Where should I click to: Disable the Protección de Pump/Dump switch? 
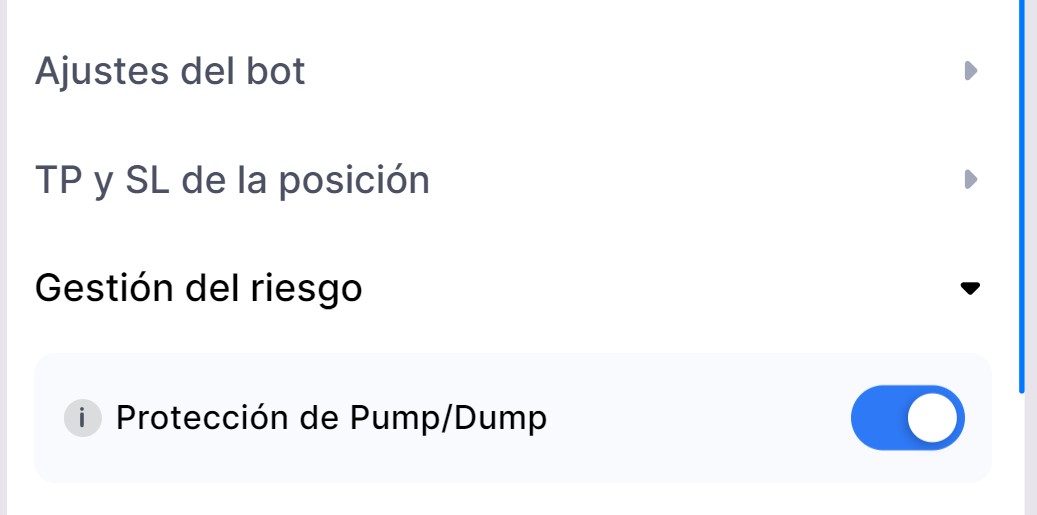click(908, 418)
